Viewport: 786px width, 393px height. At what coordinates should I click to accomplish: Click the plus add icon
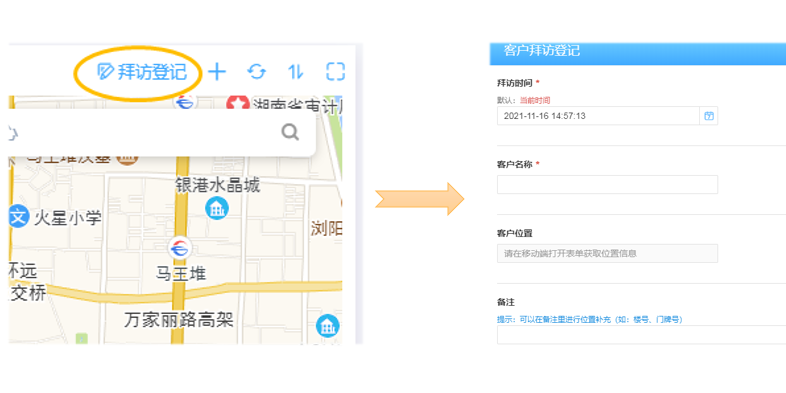pos(217,72)
